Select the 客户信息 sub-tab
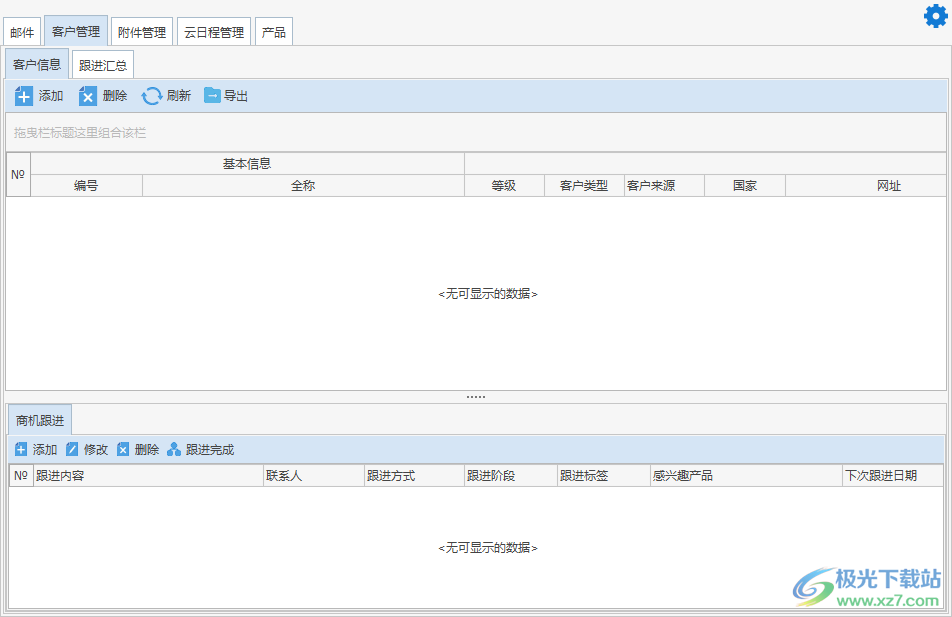This screenshot has height=617, width=952. tap(36, 64)
